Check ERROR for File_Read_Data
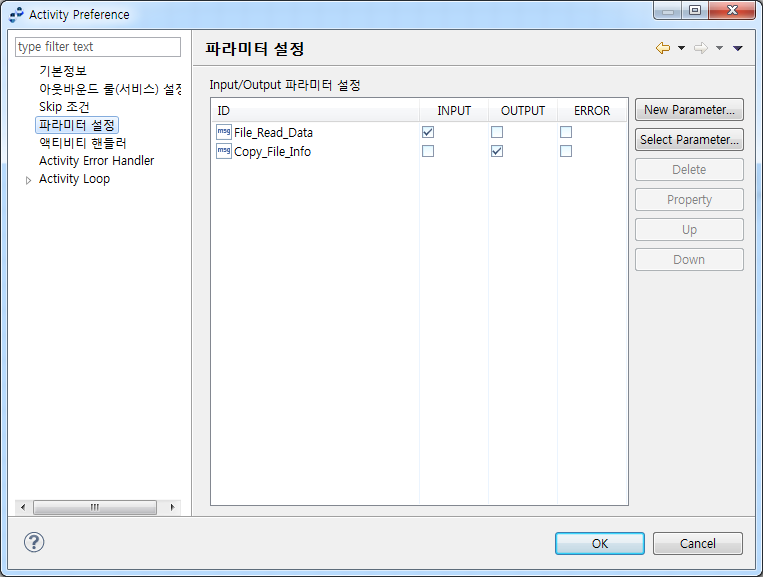Image resolution: width=763 pixels, height=577 pixels. [566, 132]
